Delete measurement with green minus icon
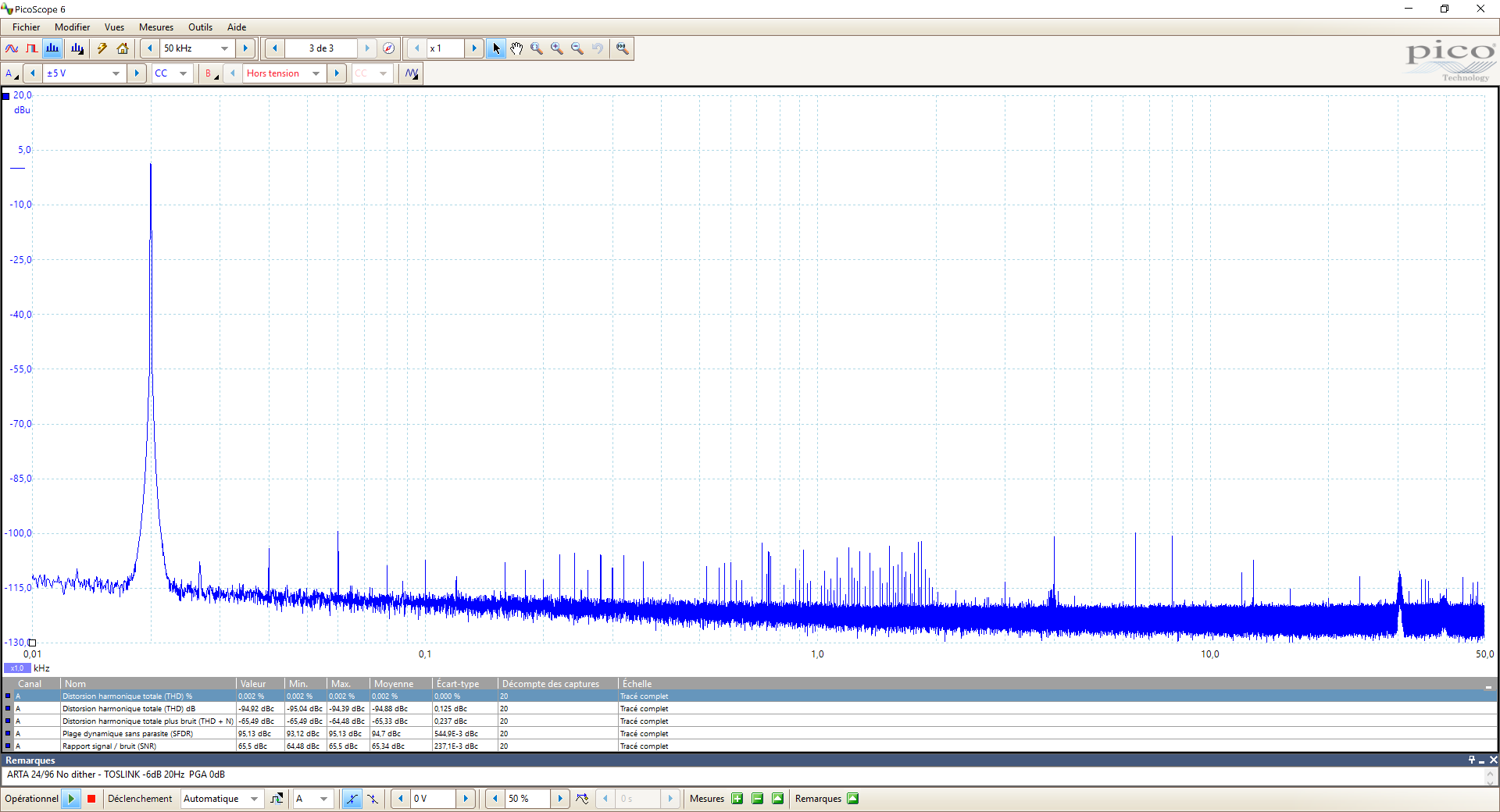 click(x=757, y=799)
